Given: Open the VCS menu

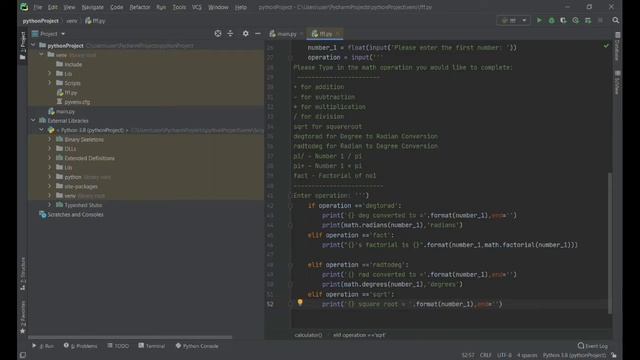Looking at the screenshot, I should pyautogui.click(x=197, y=7).
